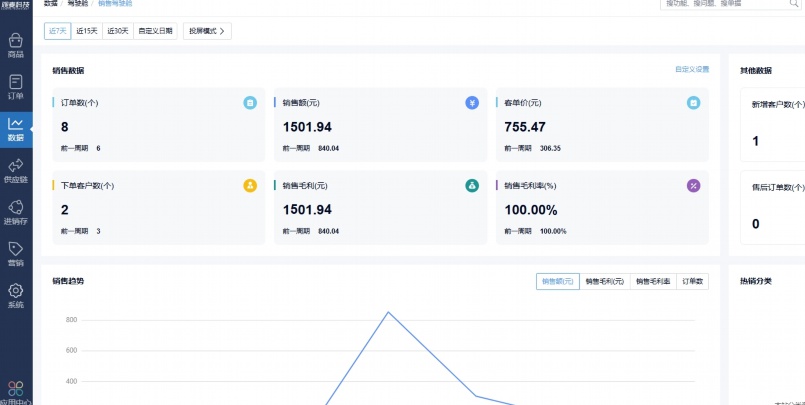Screen dimensions: 805x405
Task: Open 供应链 (Supply Chain) in sidebar
Action: tap(16, 169)
